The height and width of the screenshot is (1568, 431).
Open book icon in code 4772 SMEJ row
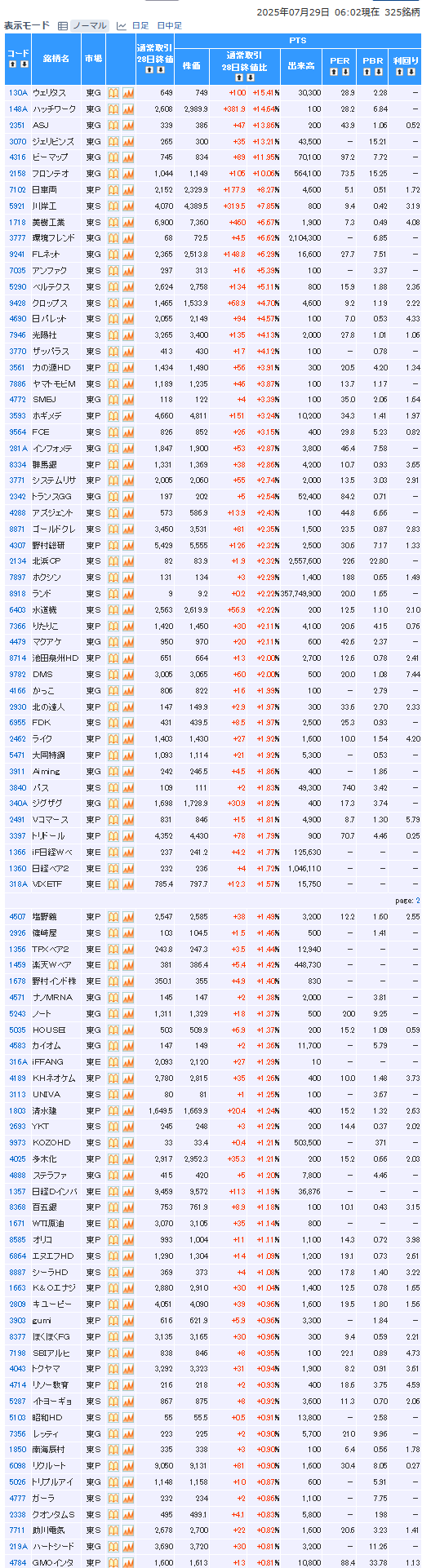(113, 400)
